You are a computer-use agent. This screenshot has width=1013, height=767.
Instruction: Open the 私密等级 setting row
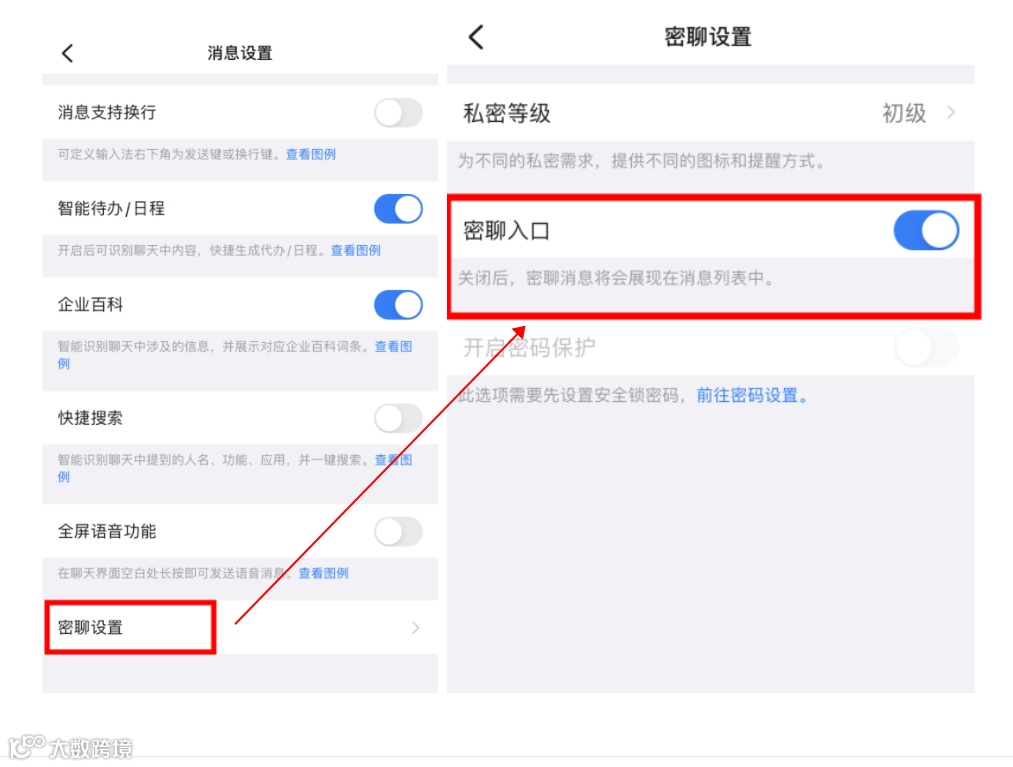point(711,112)
